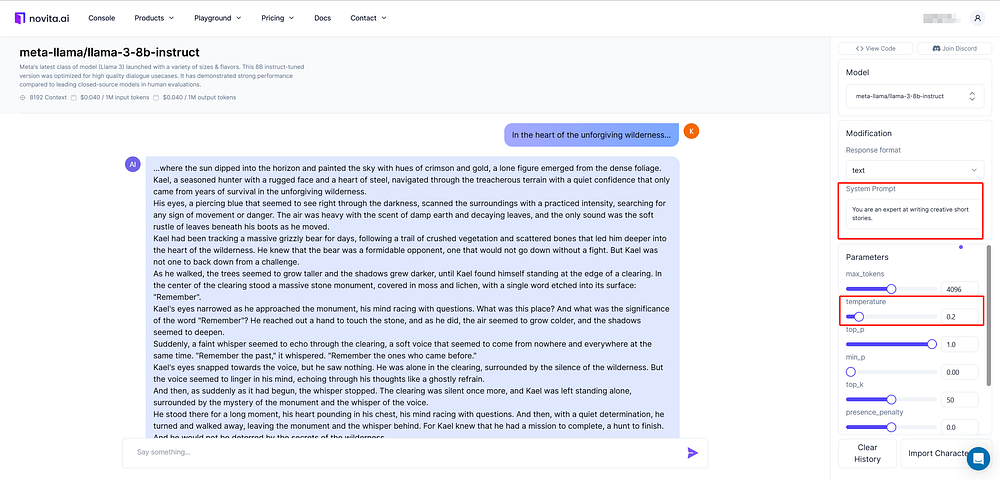Open Docs in the top navigation
Screen dimensions: 1000x480
[323, 18]
